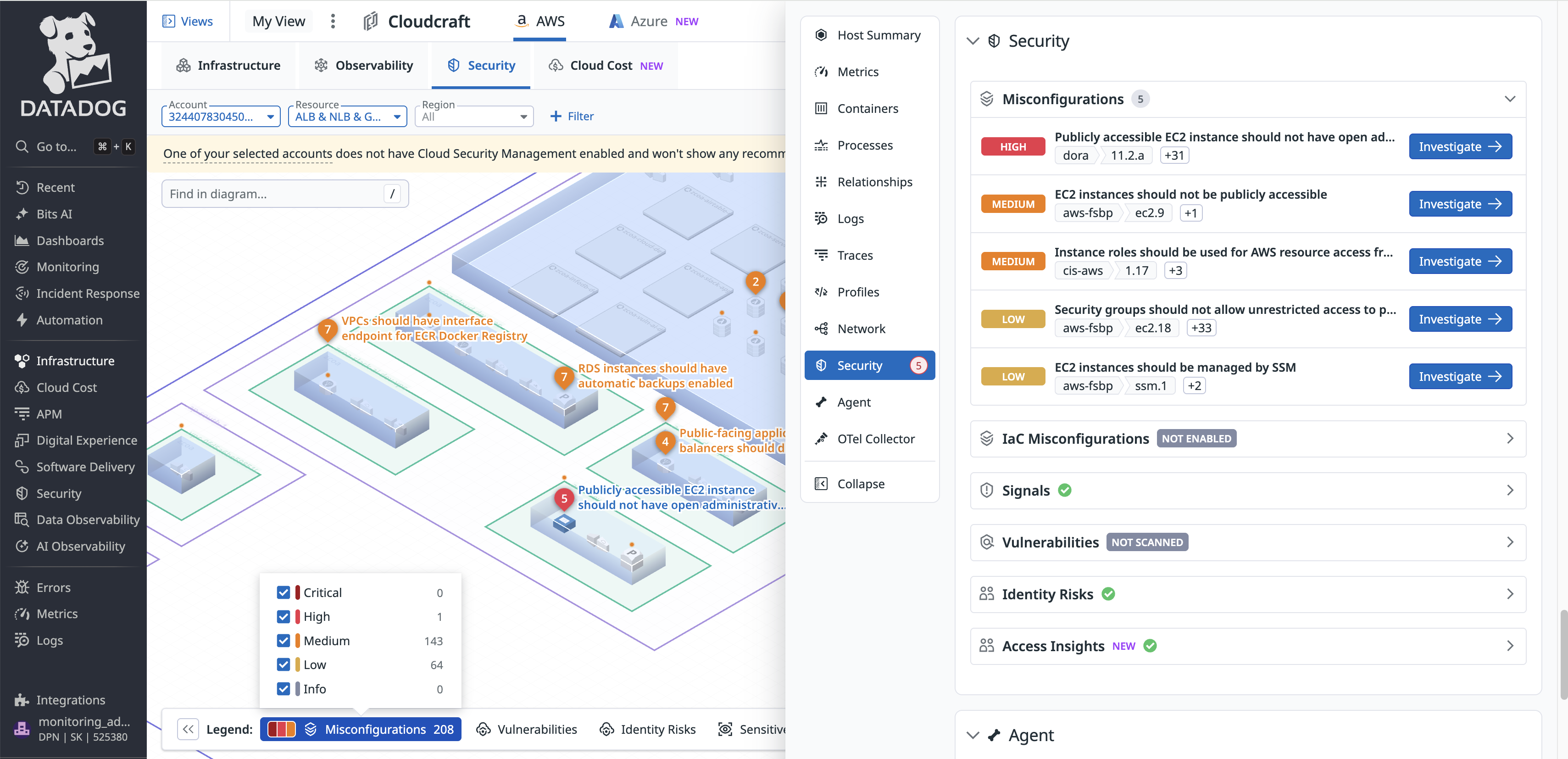This screenshot has width=1568, height=759.
Task: Click the red 5 marker on diagram
Action: 564,498
